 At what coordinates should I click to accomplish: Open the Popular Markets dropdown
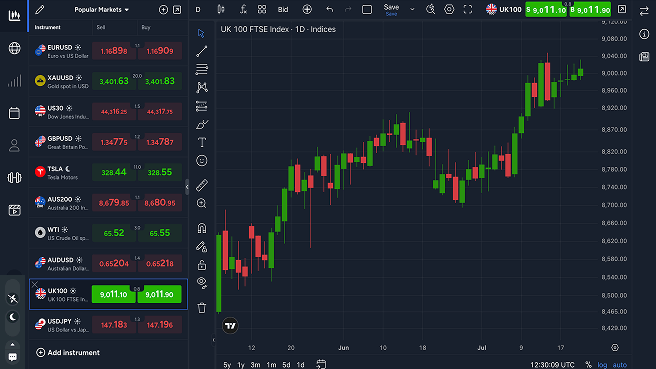pyautogui.click(x=102, y=10)
